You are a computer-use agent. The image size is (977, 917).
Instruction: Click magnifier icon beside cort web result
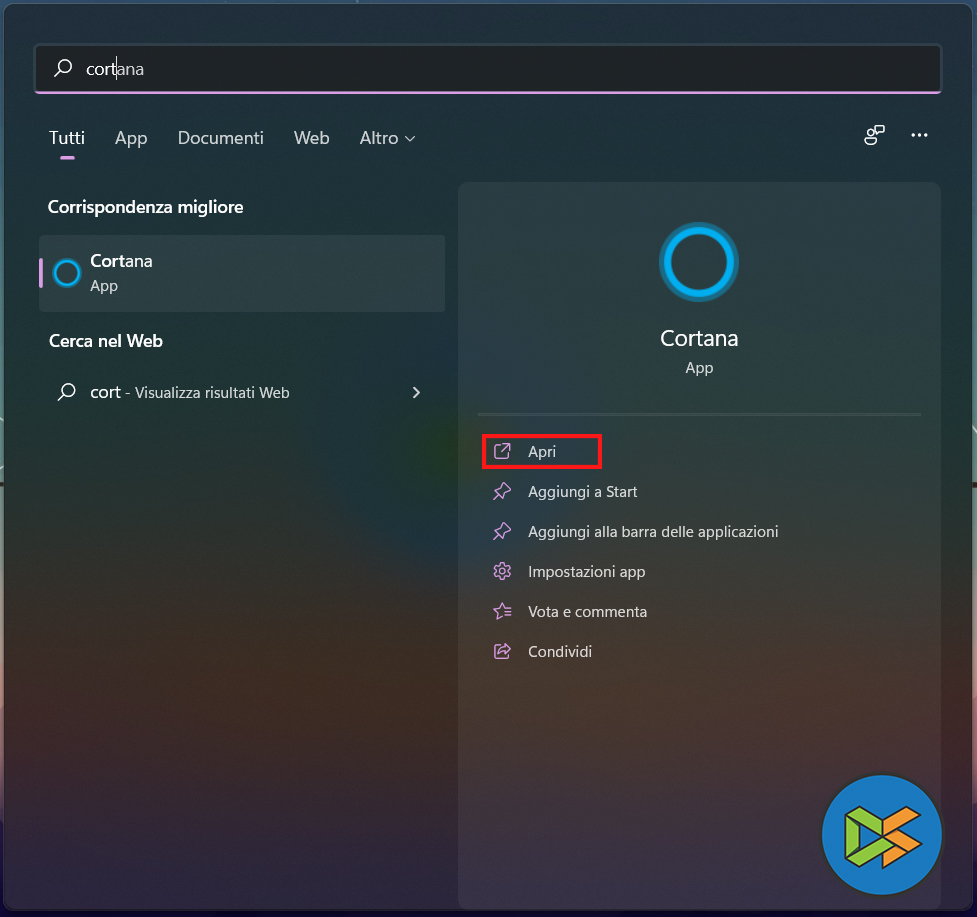pos(66,392)
